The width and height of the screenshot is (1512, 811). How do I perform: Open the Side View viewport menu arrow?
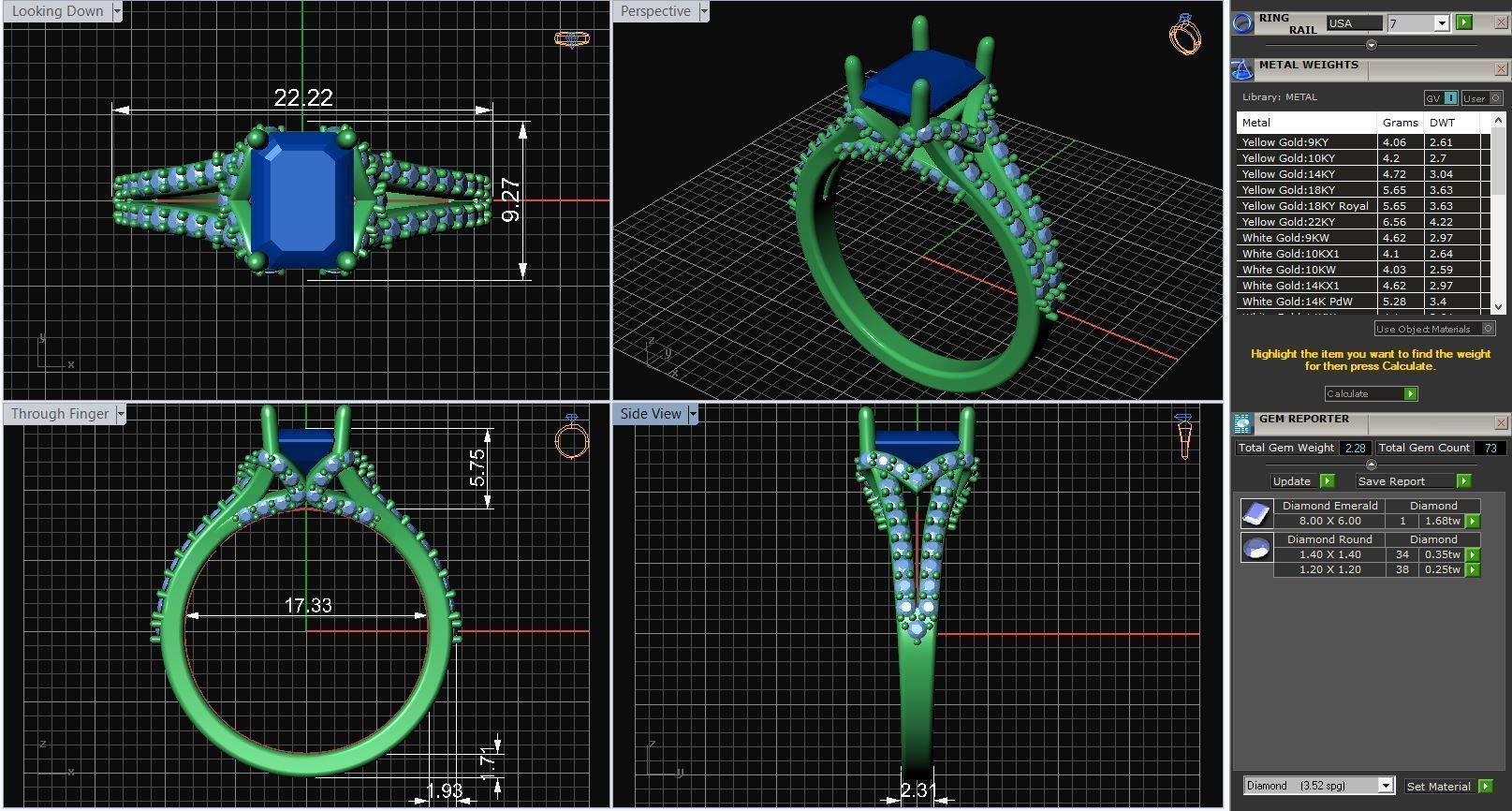pyautogui.click(x=693, y=414)
